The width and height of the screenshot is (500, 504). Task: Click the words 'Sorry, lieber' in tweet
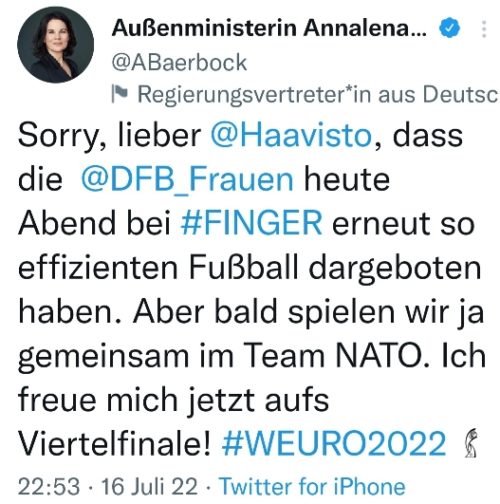(109, 136)
